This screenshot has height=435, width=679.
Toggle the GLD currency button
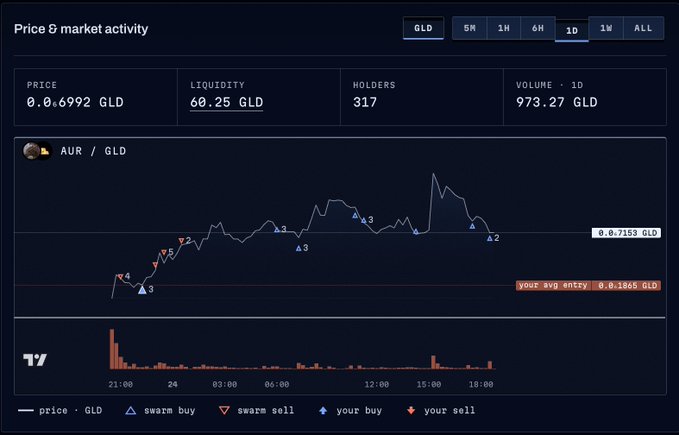tap(423, 29)
